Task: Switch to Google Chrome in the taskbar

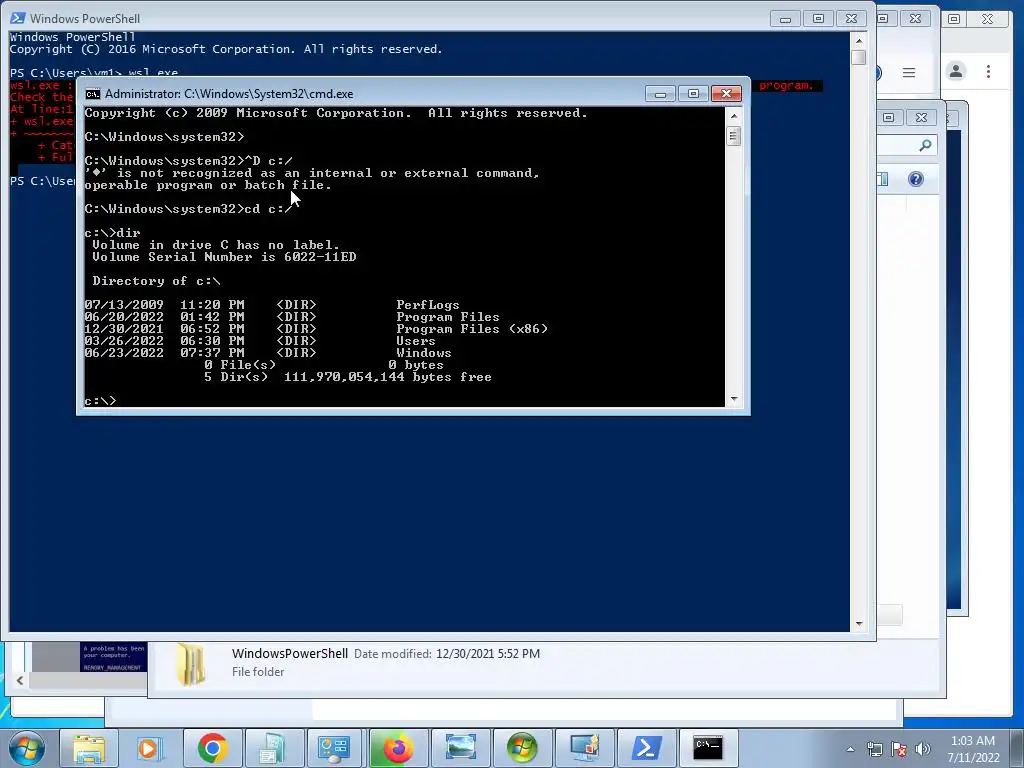Action: click(x=212, y=748)
